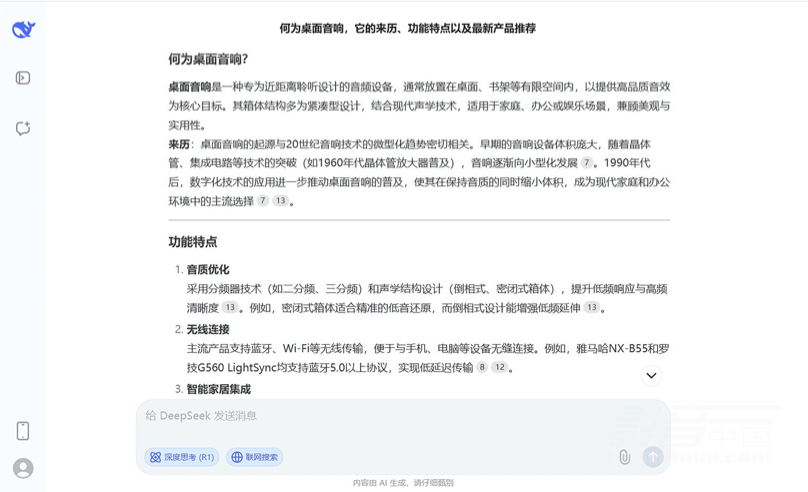This screenshot has width=808, height=492.
Task: Click the list item title 音质优化
Action: (208, 269)
